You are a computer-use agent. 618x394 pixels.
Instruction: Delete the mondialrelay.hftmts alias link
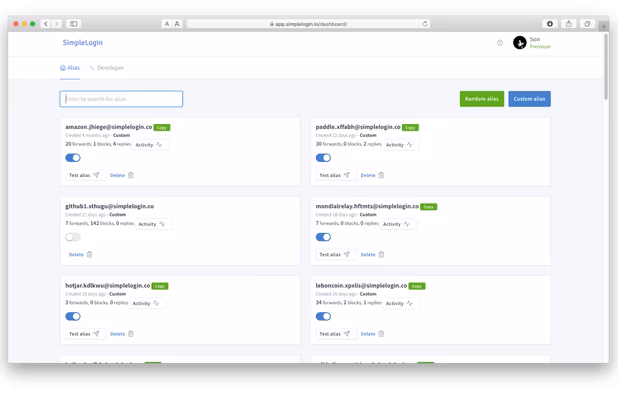[368, 255]
